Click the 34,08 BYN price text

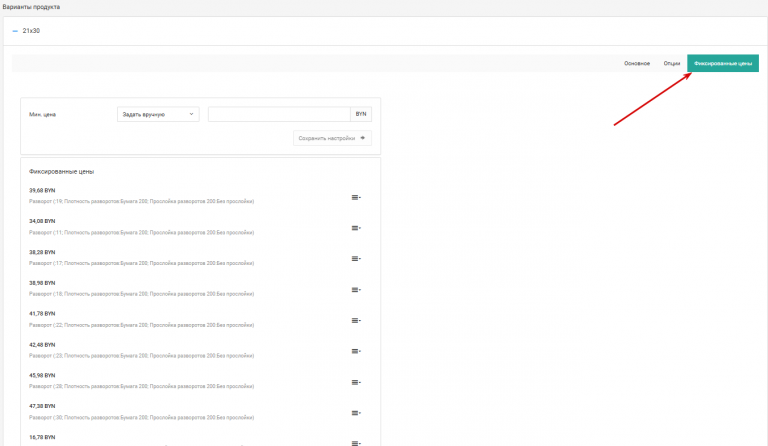tap(42, 221)
